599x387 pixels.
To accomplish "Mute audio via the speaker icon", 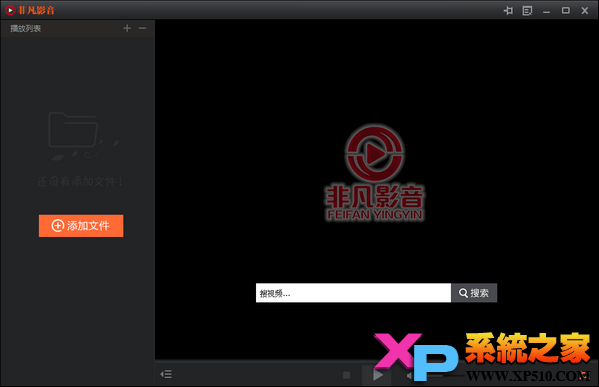I will click(x=410, y=376).
